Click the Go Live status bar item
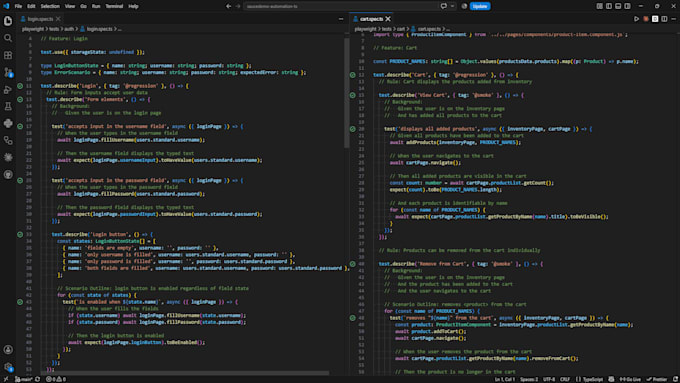680x383 pixels. (630, 379)
